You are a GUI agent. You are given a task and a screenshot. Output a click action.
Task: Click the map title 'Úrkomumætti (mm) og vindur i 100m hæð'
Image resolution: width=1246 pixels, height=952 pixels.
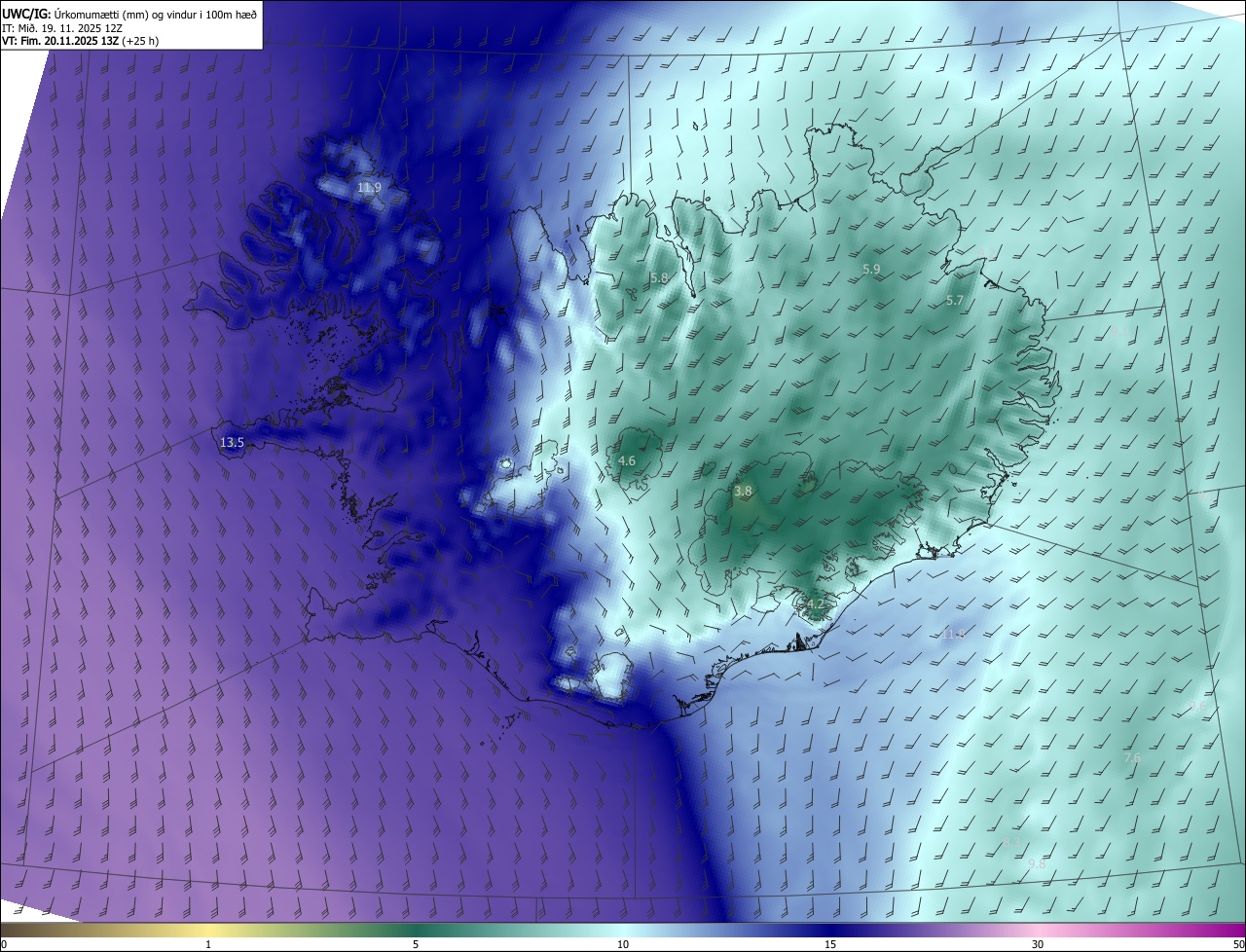pyautogui.click(x=154, y=14)
